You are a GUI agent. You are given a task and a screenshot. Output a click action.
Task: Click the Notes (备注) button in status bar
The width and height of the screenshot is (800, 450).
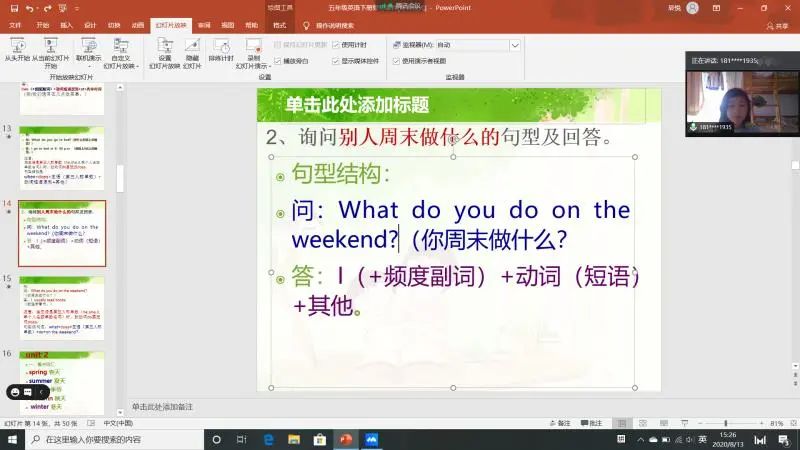tap(563, 423)
